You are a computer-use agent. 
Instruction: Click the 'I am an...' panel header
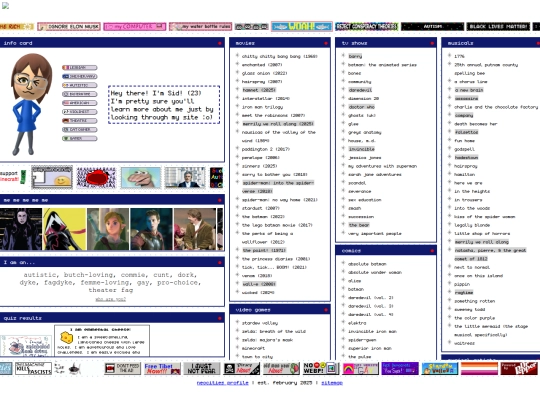[112, 262]
